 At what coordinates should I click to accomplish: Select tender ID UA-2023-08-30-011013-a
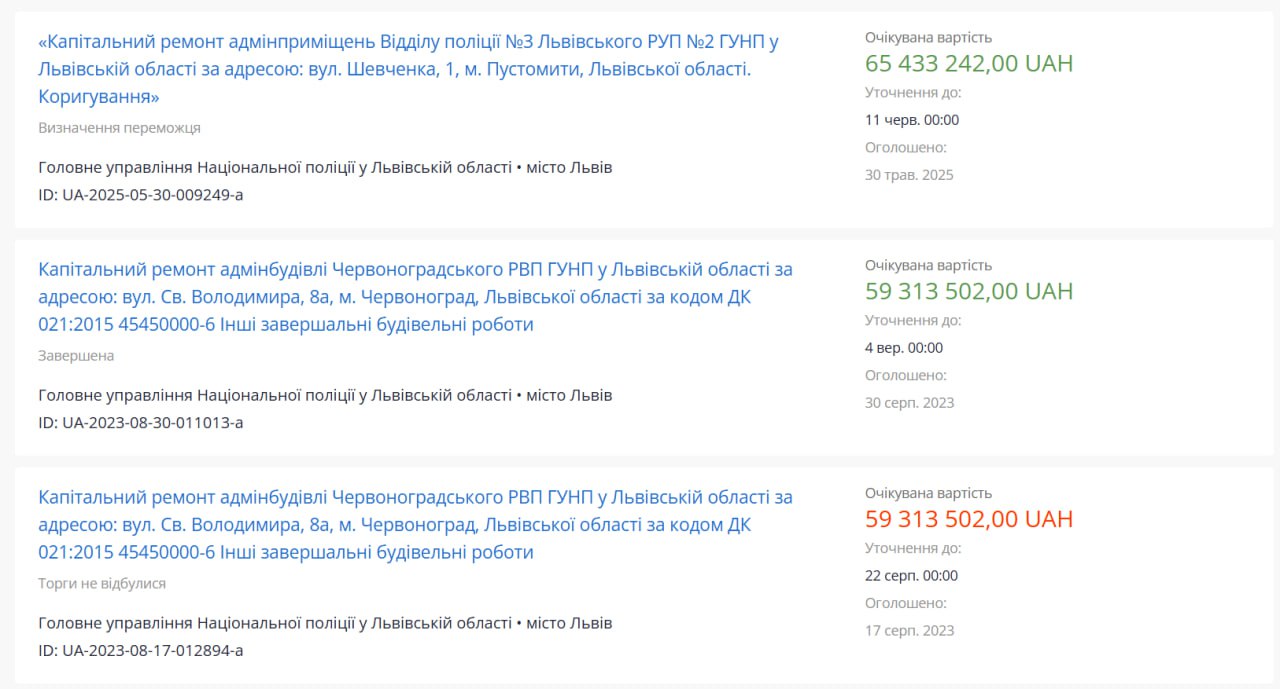141,423
